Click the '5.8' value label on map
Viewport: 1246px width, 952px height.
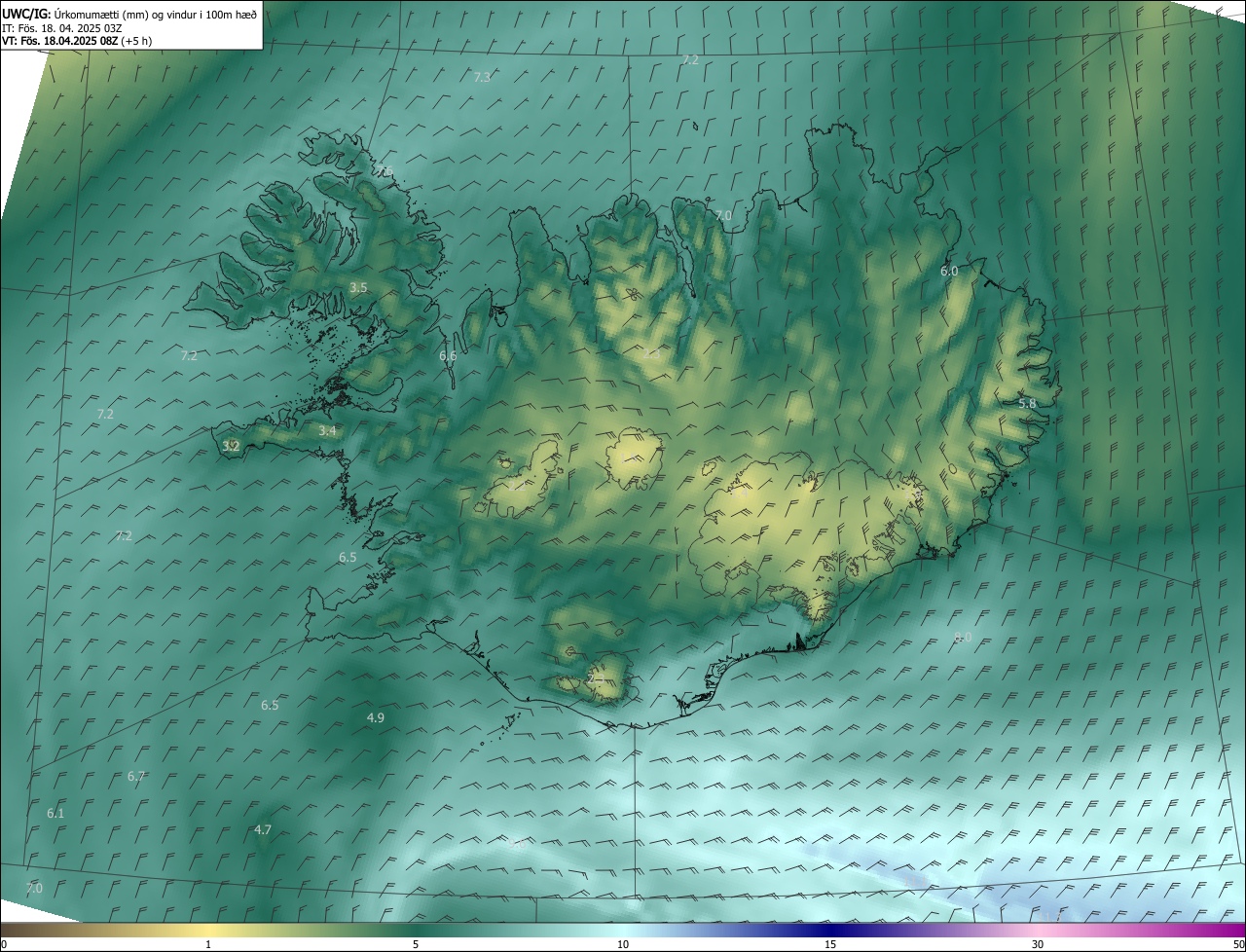click(1027, 403)
